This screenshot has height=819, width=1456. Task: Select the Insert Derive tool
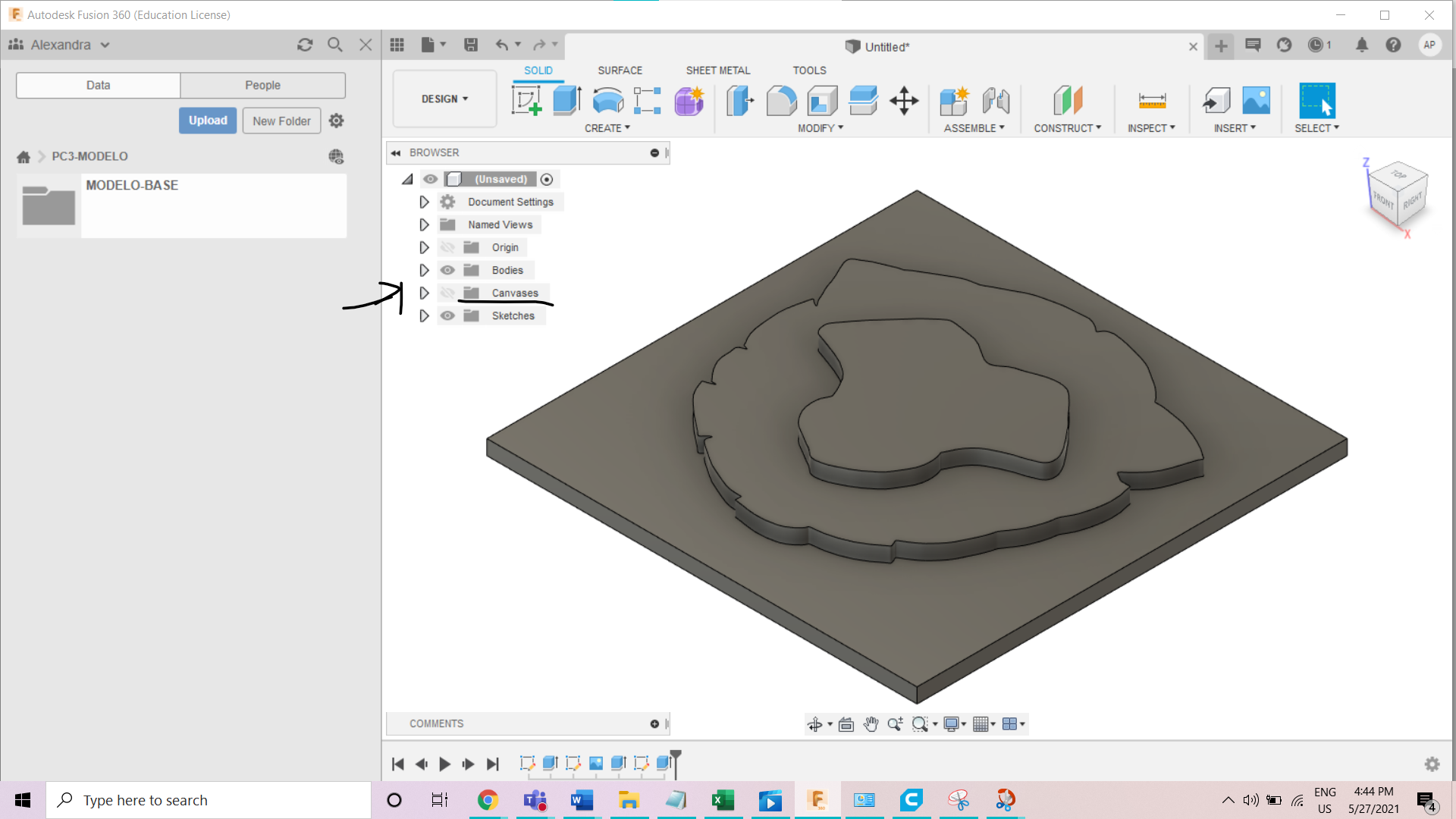tap(1216, 100)
